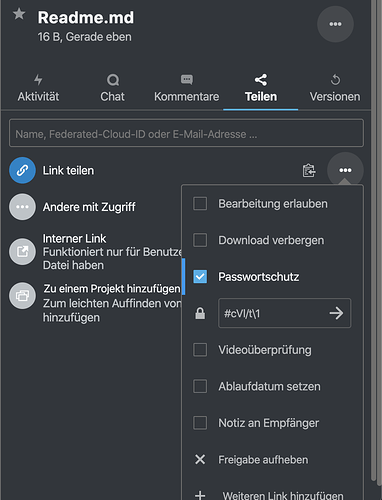Select the Aktivität tab

point(38,88)
